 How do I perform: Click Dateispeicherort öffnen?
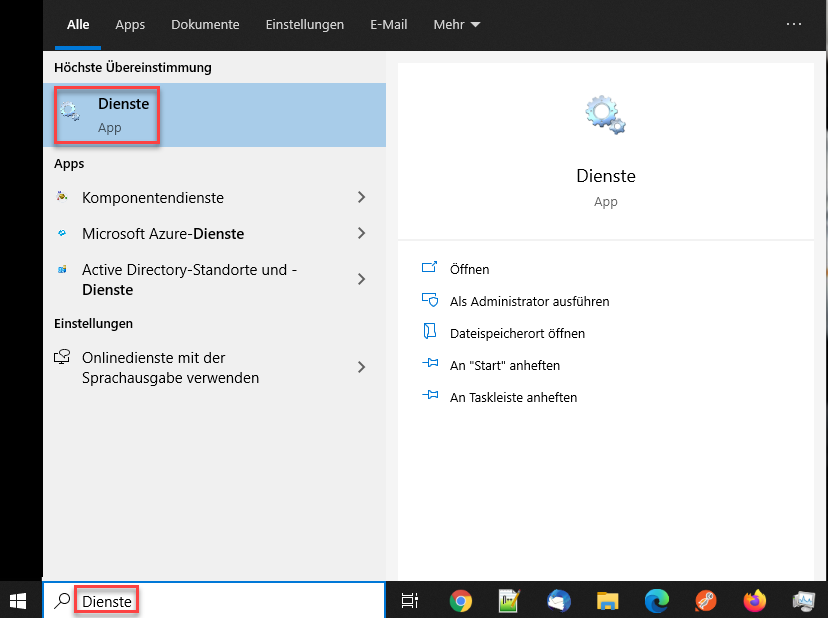tap(517, 333)
